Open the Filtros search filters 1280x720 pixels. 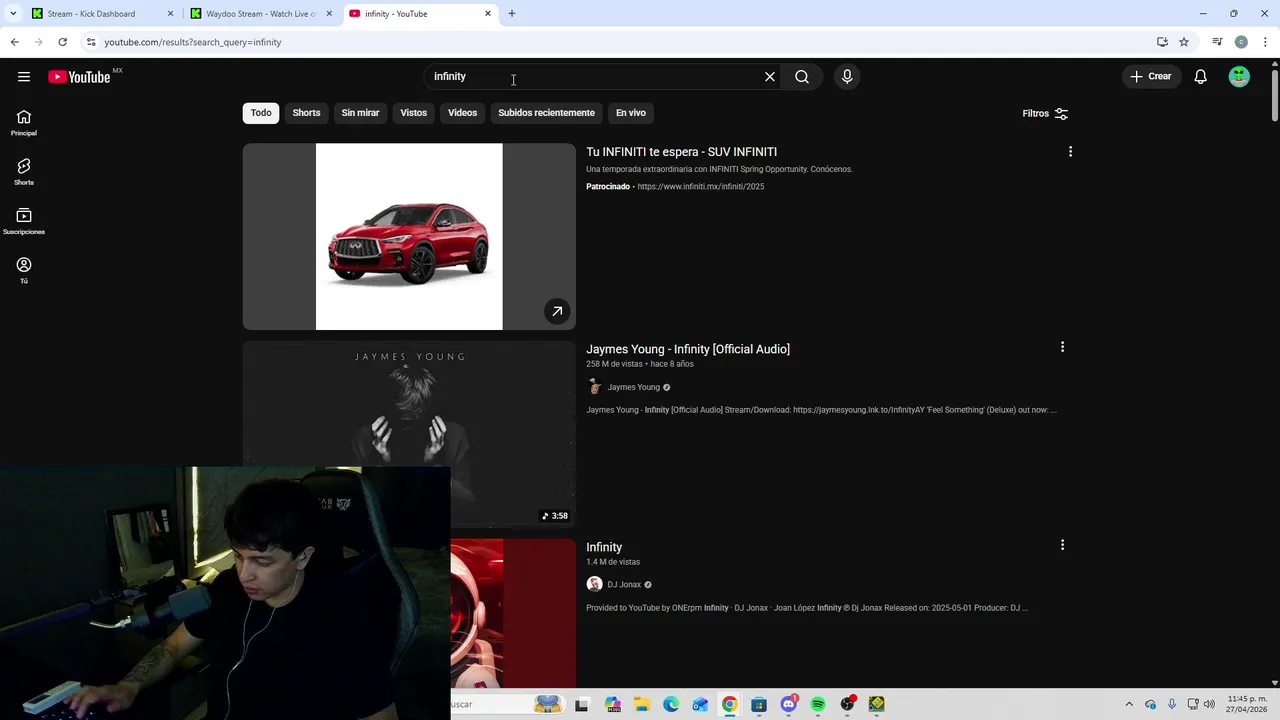click(x=1045, y=113)
